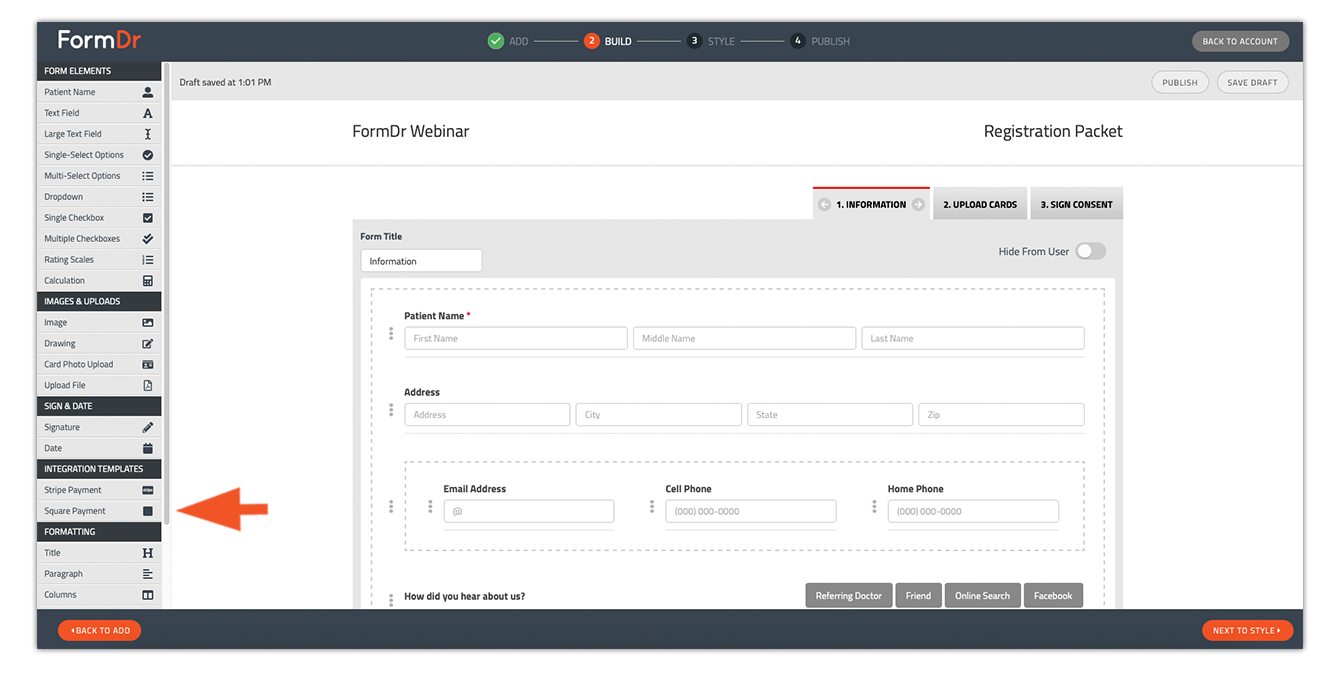
Task: Click the Multiple Checkboxes double-check icon
Action: (x=148, y=239)
